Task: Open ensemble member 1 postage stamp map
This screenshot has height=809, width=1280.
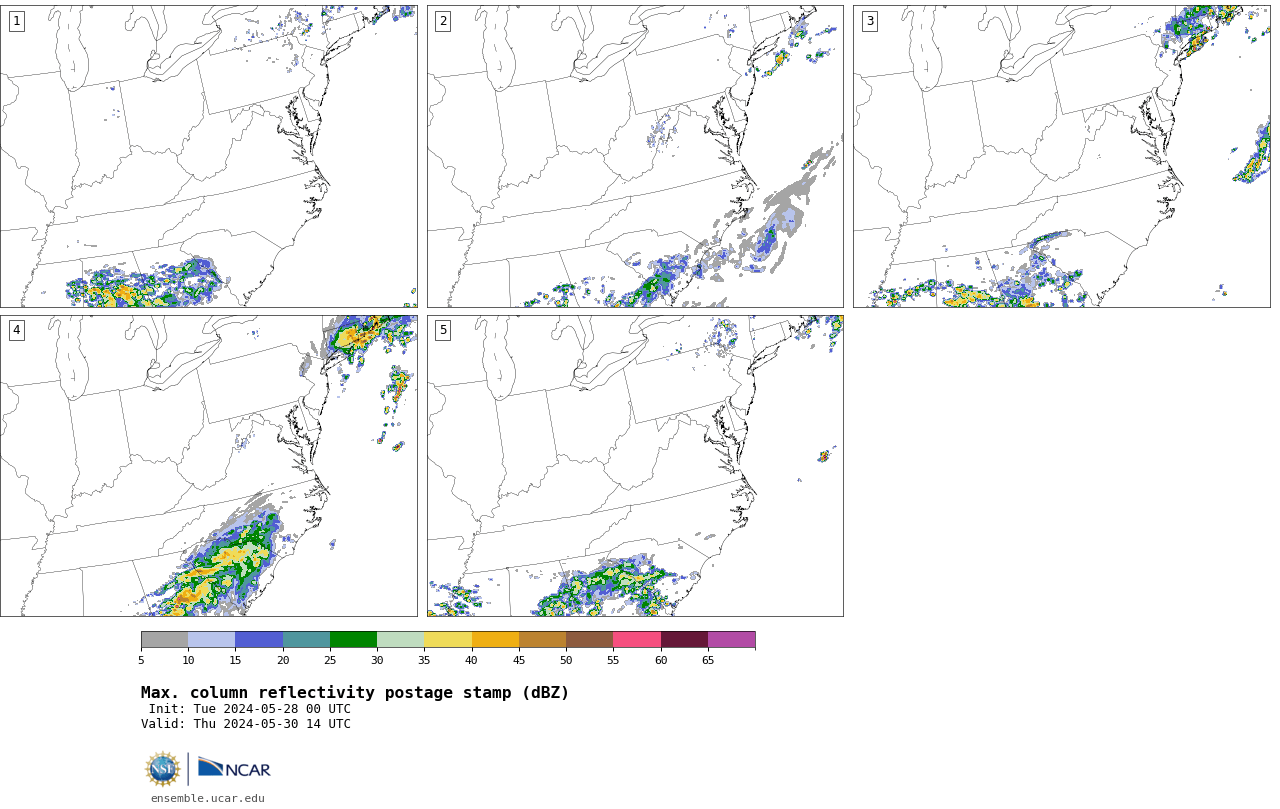Action: pyautogui.click(x=209, y=156)
